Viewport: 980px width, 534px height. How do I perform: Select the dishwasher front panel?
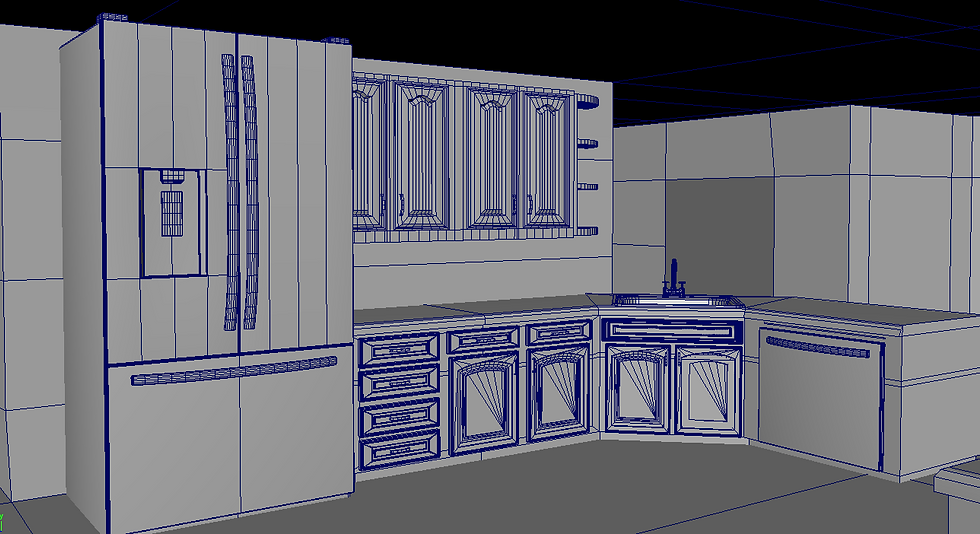[x=821, y=399]
